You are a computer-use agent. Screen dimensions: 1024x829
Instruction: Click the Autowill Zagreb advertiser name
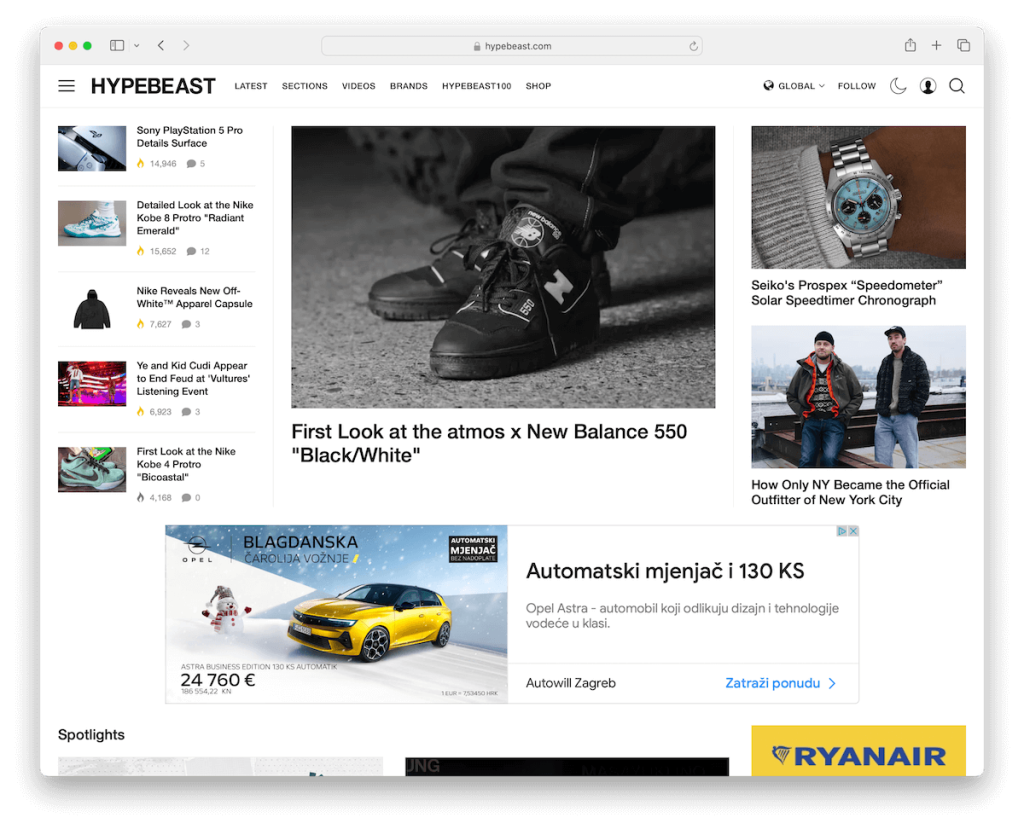pos(571,683)
